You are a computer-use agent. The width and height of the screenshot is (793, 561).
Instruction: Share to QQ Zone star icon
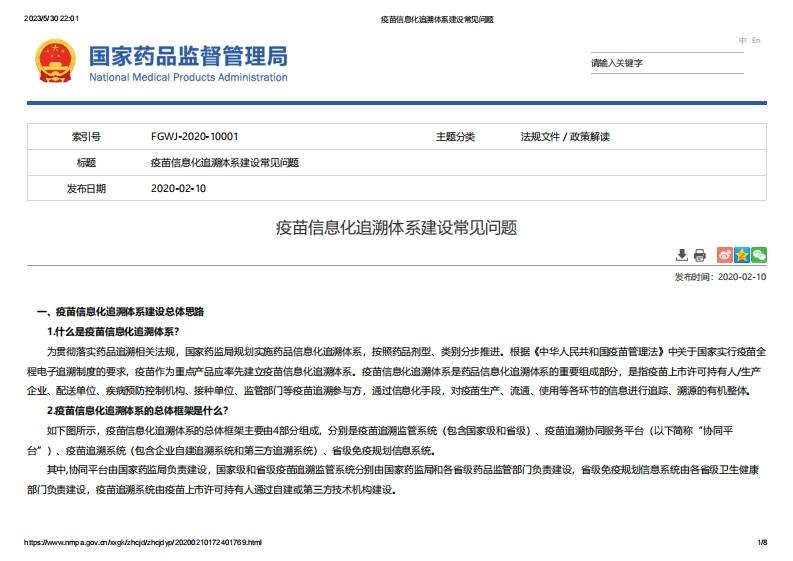tap(742, 255)
